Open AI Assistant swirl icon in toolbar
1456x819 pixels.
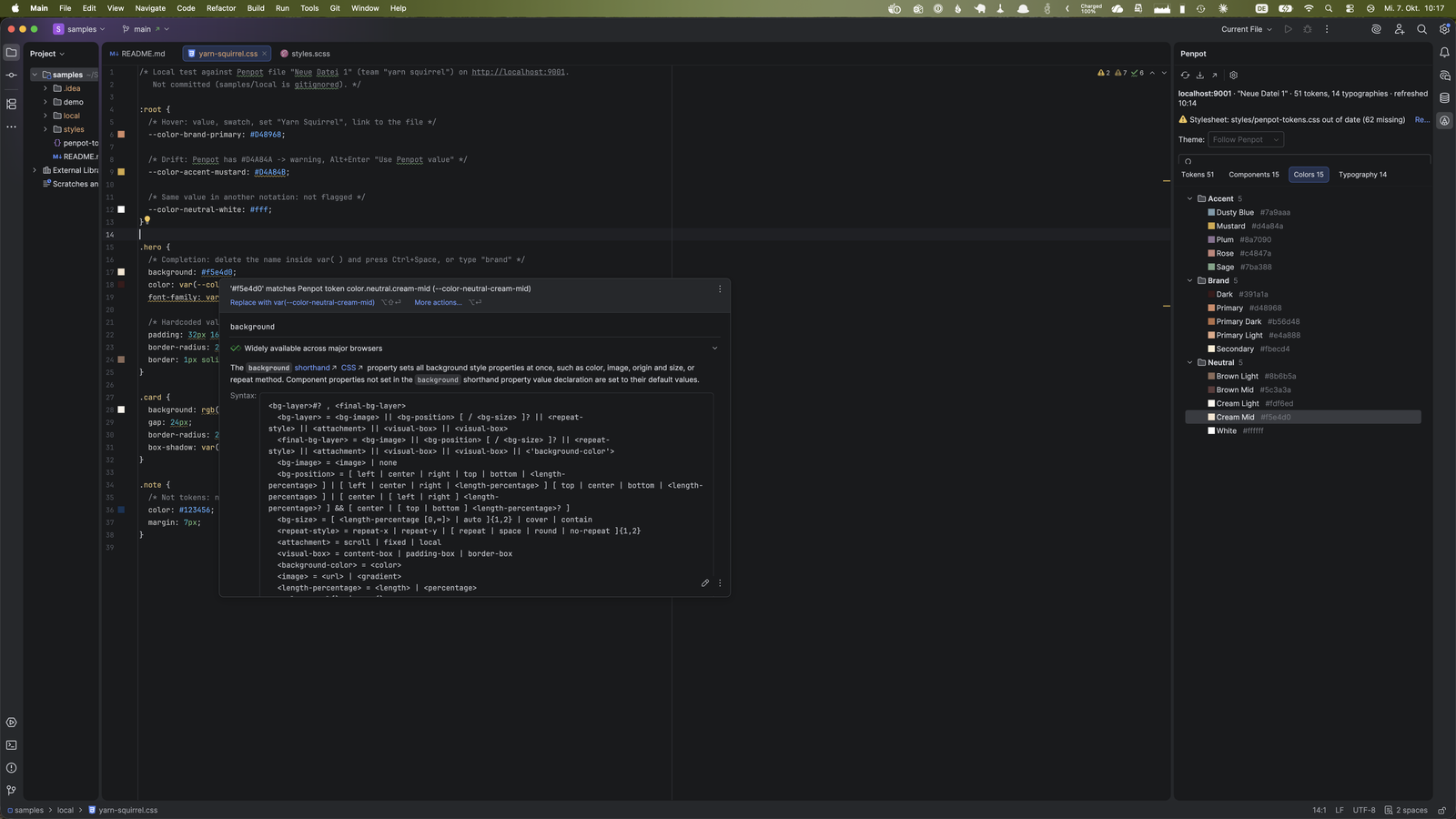pyautogui.click(x=1376, y=29)
